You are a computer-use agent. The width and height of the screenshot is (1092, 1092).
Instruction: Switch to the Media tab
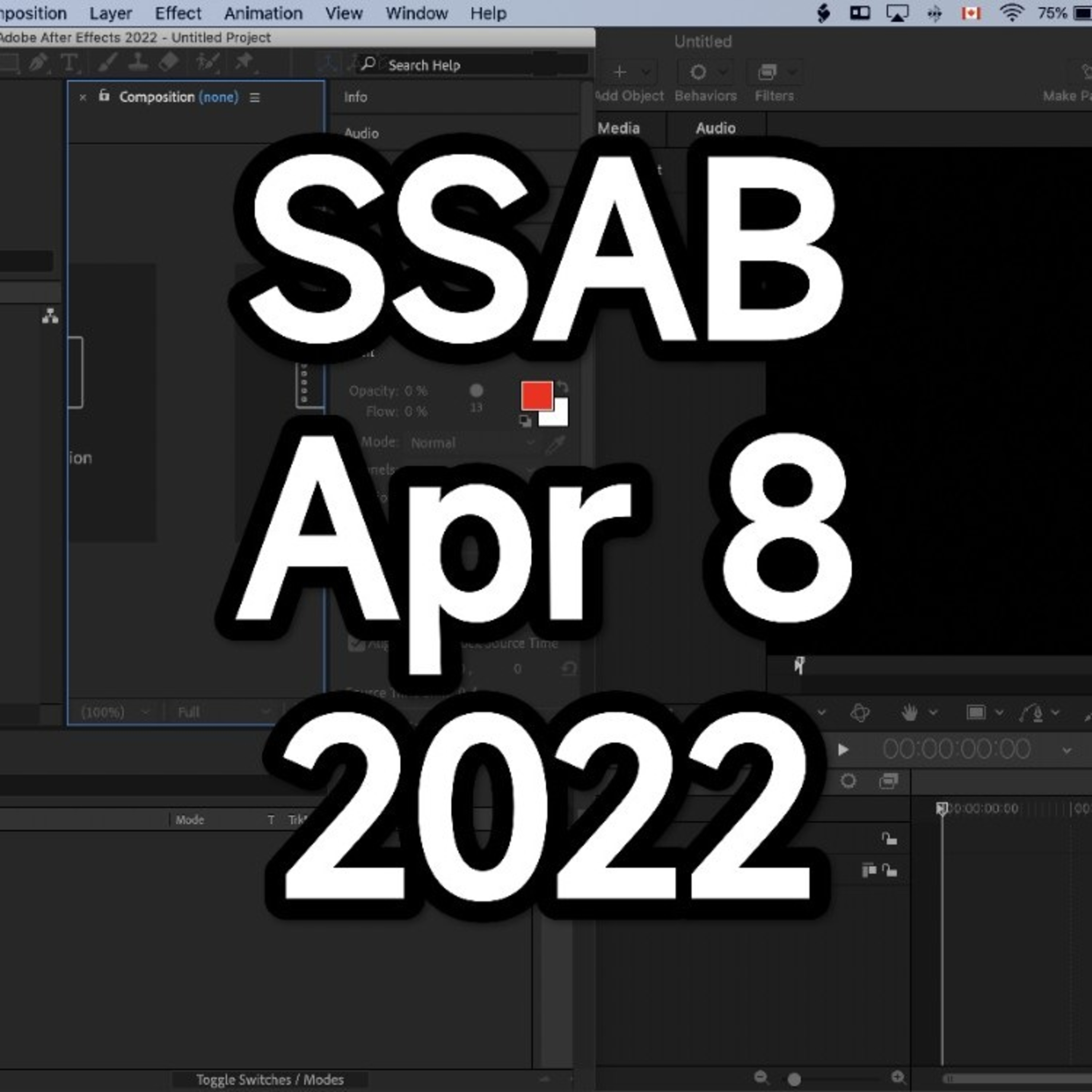click(x=618, y=128)
